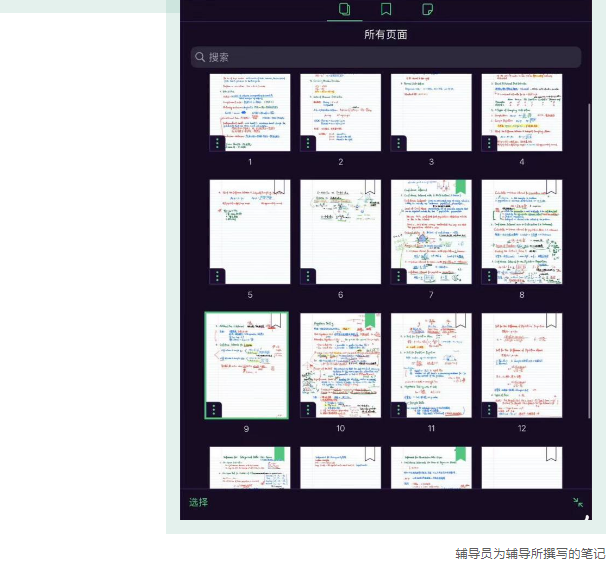The width and height of the screenshot is (615, 566).
Task: Open three-dot options on page 12
Action: [x=490, y=409]
